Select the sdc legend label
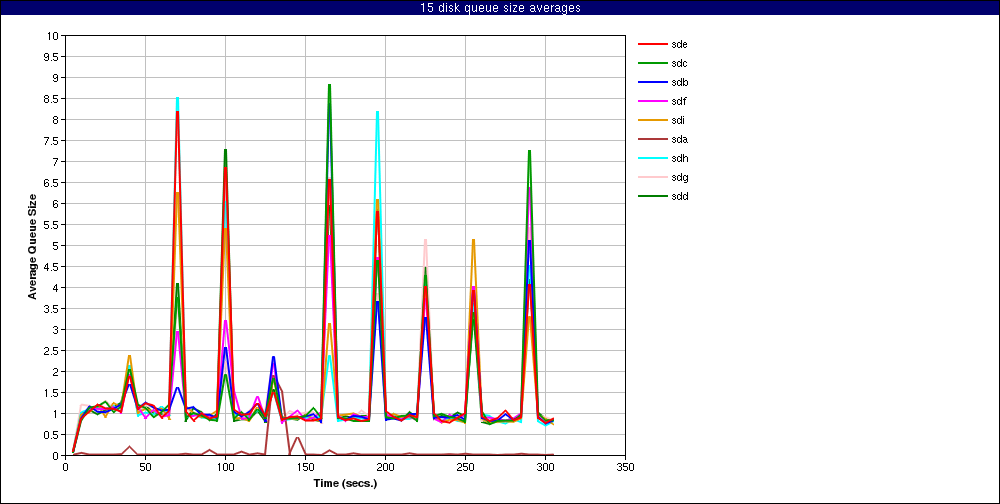 [x=679, y=63]
